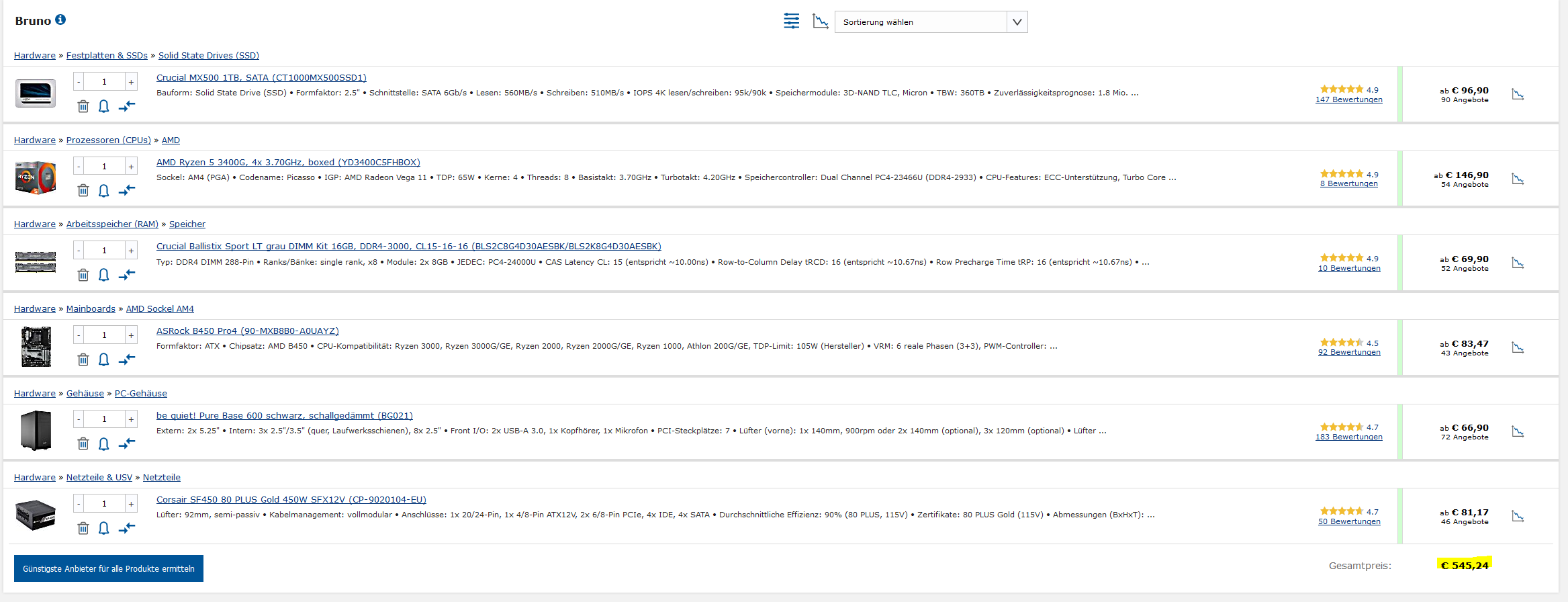Screen dimensions: 1568x602
Task: Click quantity field of AMD Ryzen 5 3400G
Action: tap(104, 166)
